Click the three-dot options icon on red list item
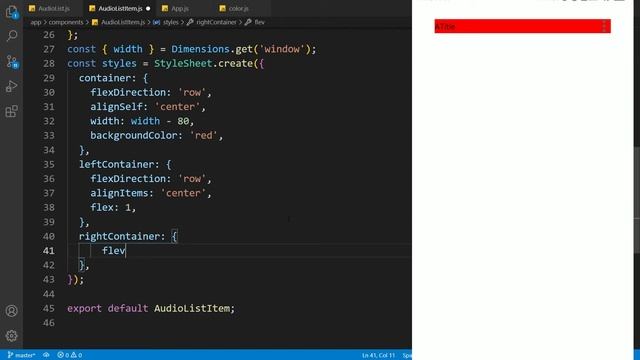Viewport: 640px width, 360px height. (604, 26)
